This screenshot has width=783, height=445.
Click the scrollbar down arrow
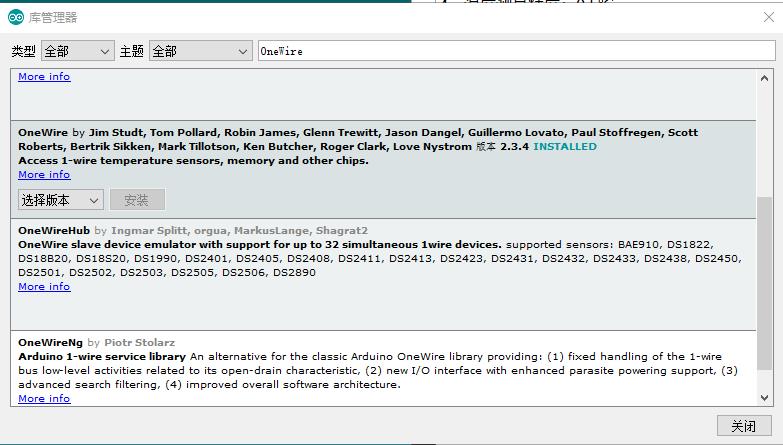pos(764,398)
